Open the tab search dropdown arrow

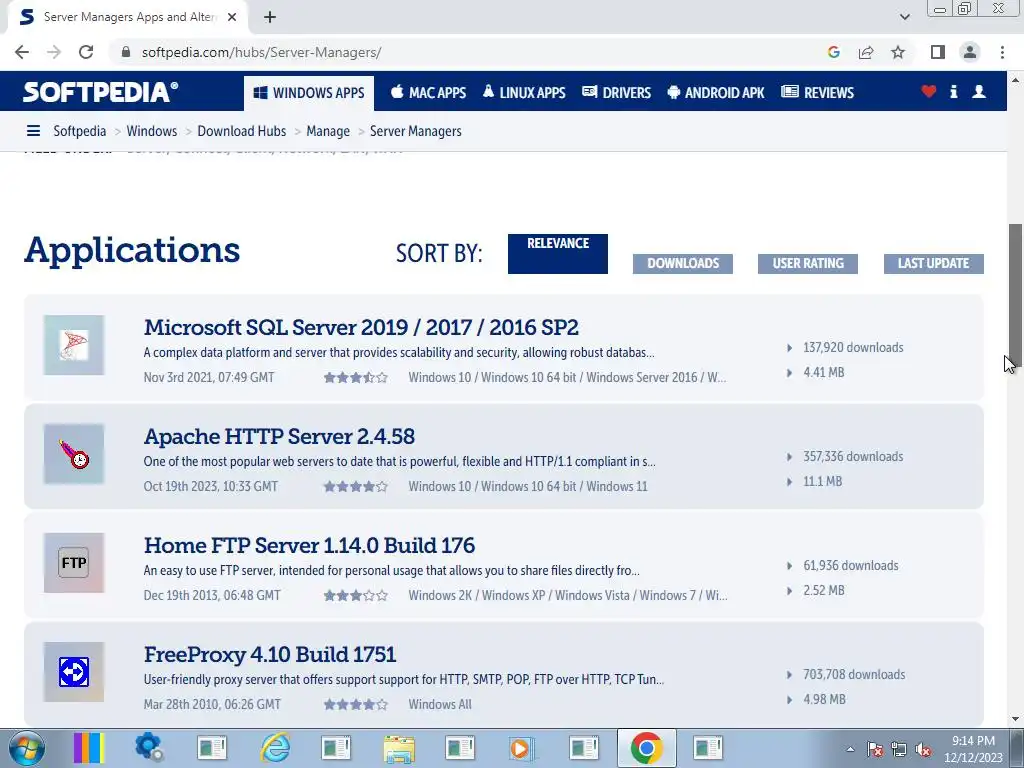(x=904, y=17)
